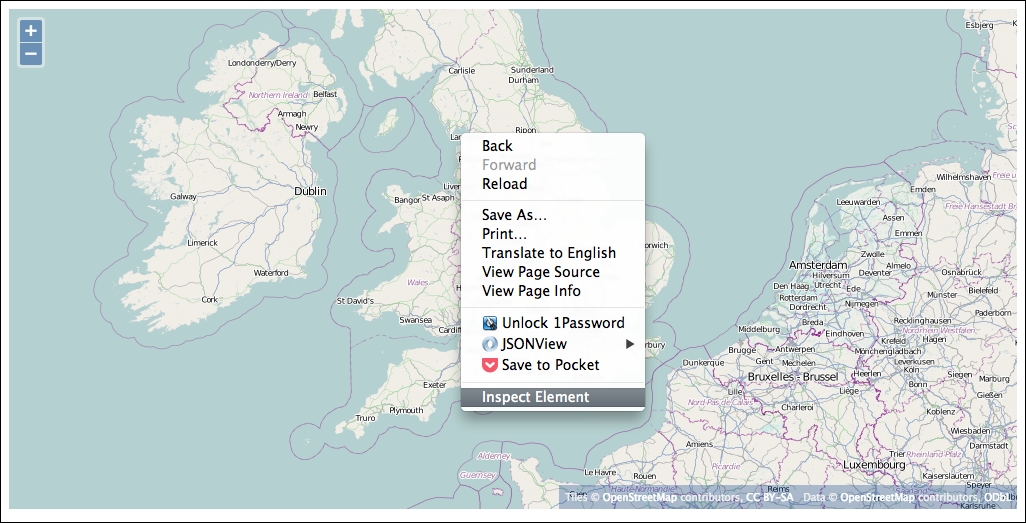Open the first OpenStreetMap attribution link
The width and height of the screenshot is (1026, 523).
coord(640,497)
